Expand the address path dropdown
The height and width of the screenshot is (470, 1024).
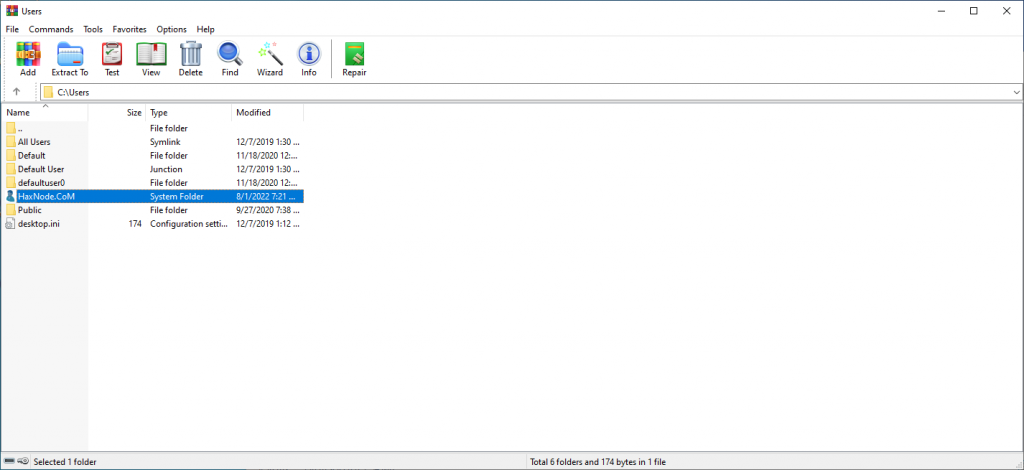click(1016, 93)
